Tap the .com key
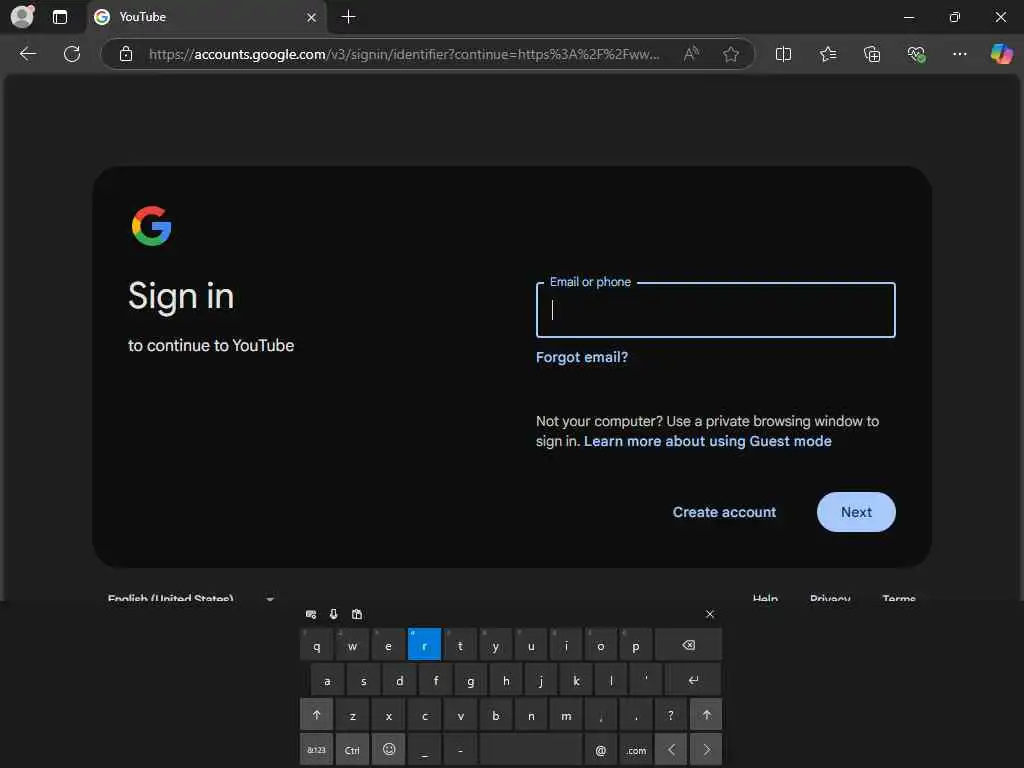The width and height of the screenshot is (1024, 768). coord(635,750)
